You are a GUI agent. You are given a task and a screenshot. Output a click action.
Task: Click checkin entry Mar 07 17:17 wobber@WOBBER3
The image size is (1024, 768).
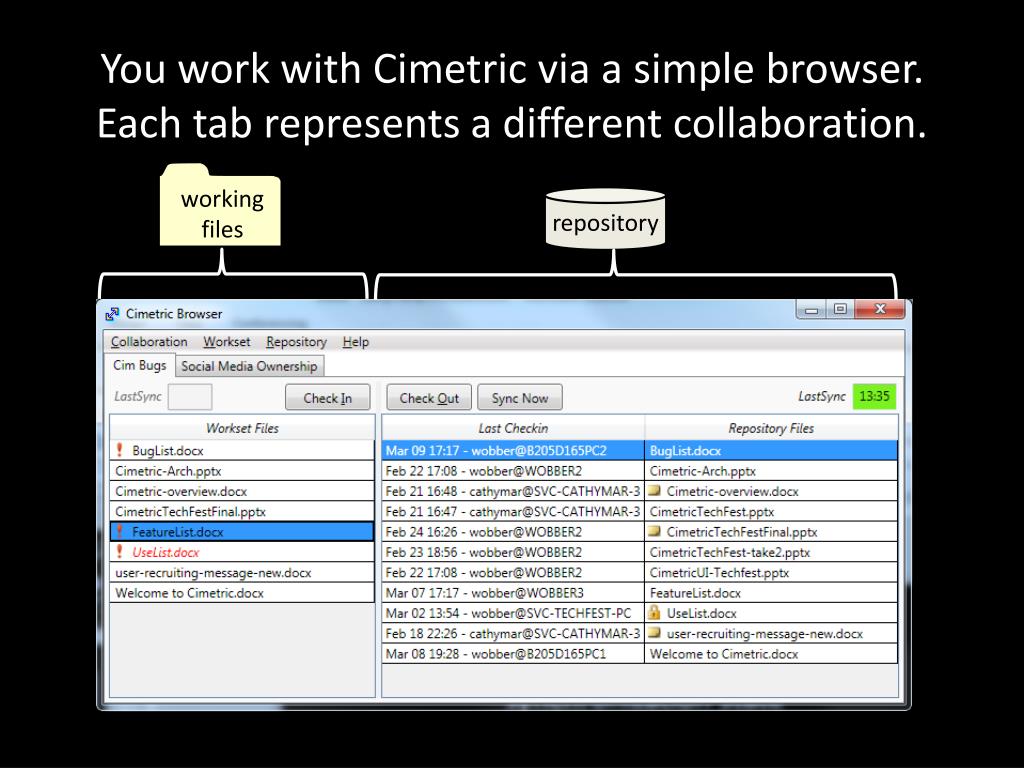[x=513, y=593]
